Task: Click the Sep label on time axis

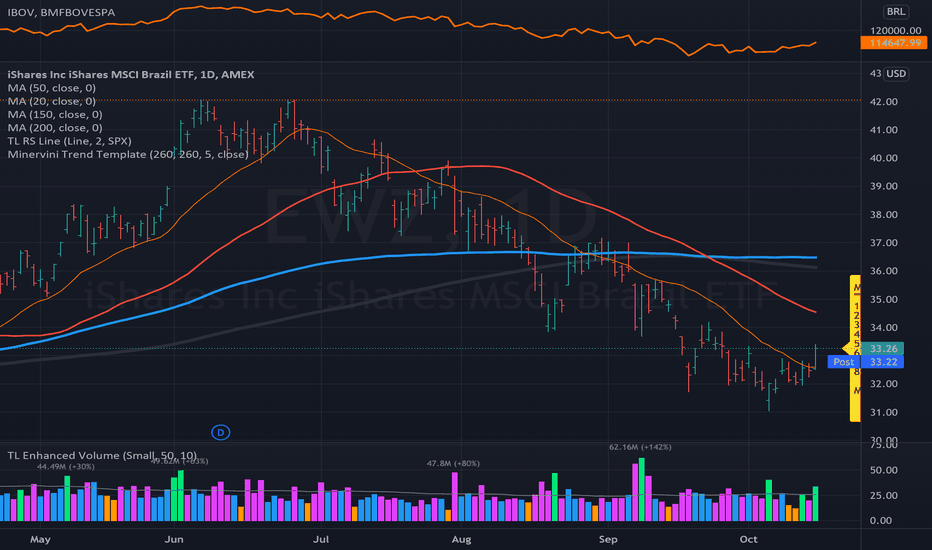Action: tap(608, 539)
